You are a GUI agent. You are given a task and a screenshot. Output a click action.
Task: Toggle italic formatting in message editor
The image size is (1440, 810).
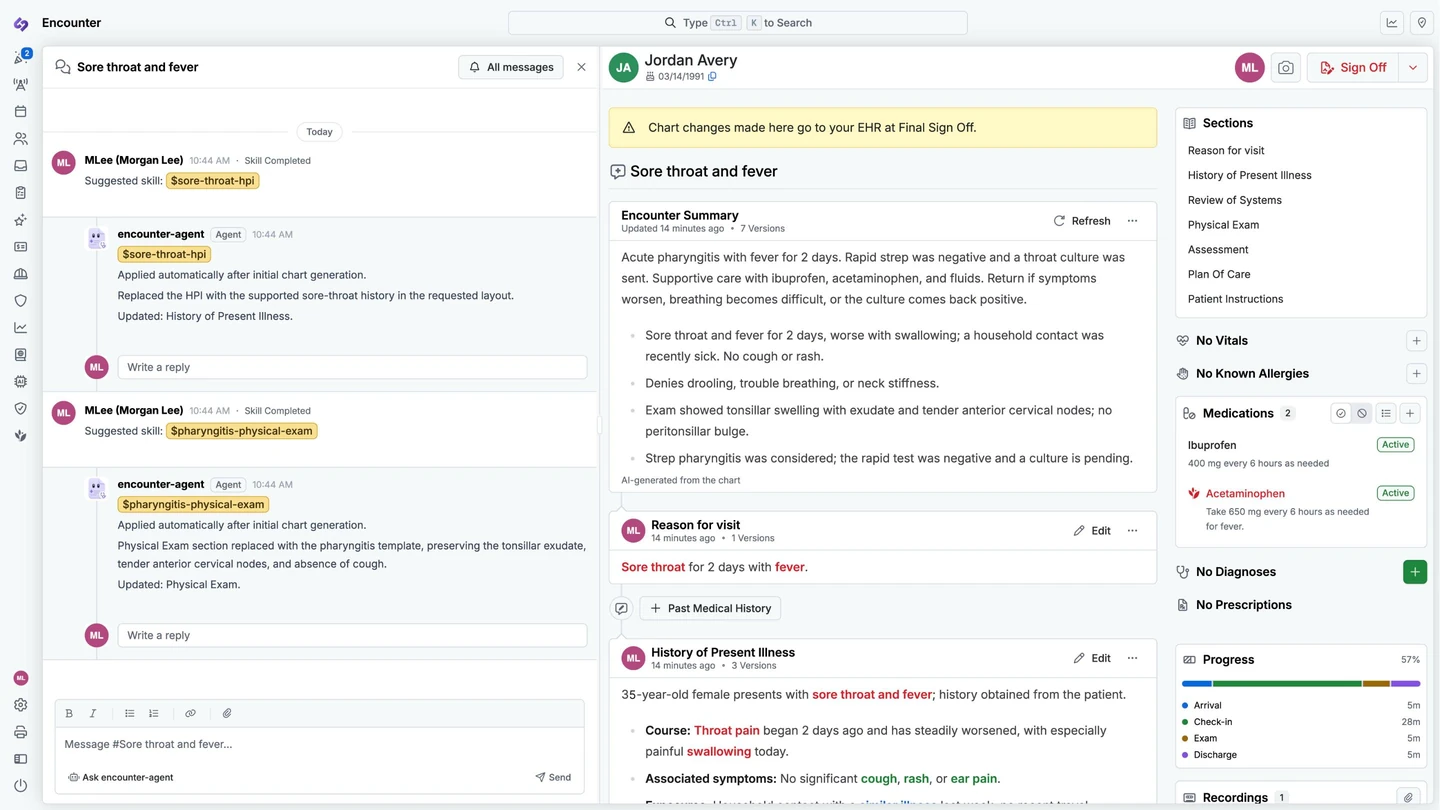[93, 713]
